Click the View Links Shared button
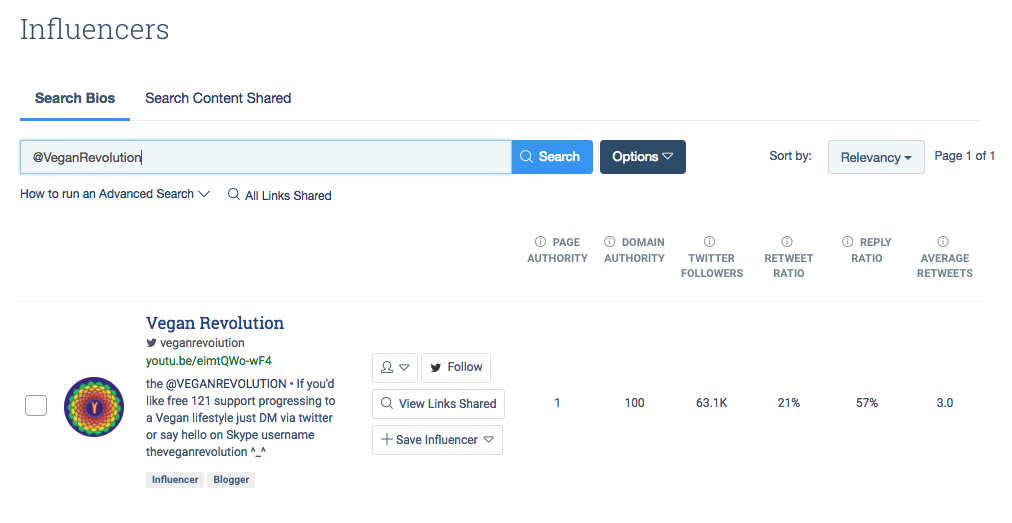The height and width of the screenshot is (523, 1012). [x=438, y=404]
